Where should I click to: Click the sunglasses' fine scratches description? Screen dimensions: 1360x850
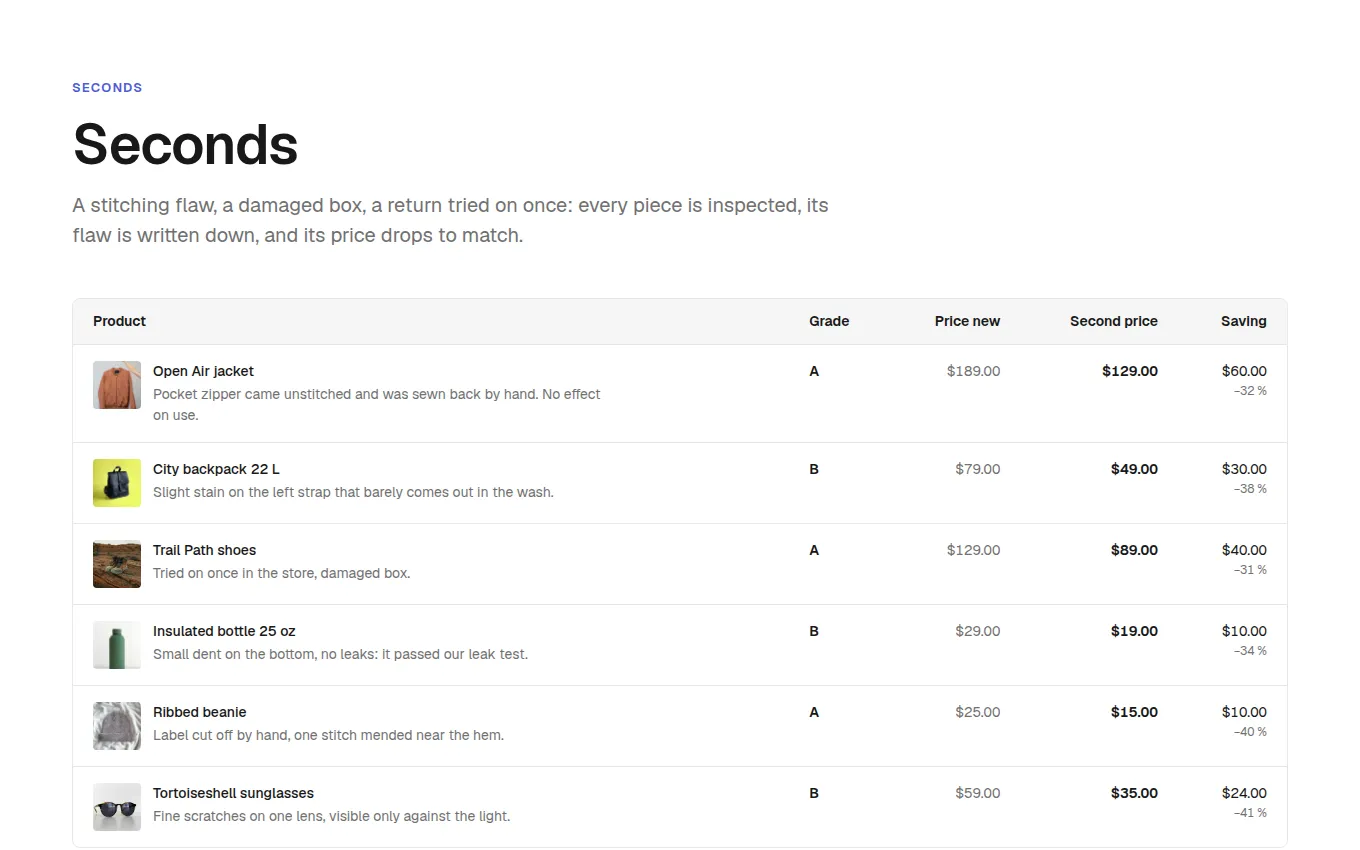[x=332, y=816]
